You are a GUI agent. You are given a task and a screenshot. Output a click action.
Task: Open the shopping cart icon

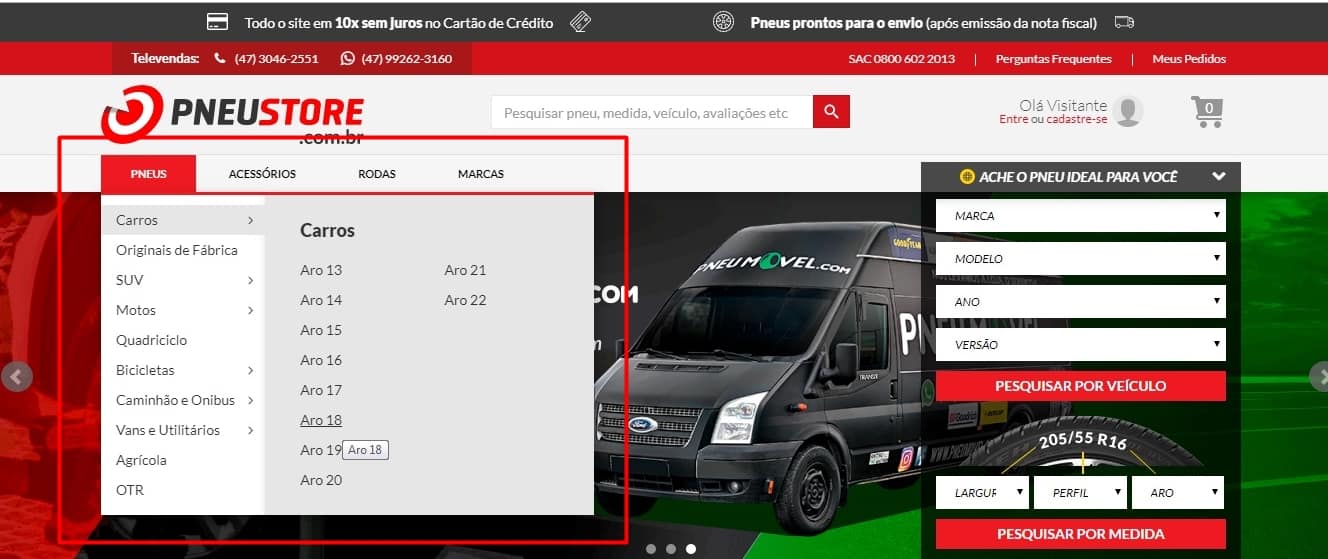[x=1207, y=111]
